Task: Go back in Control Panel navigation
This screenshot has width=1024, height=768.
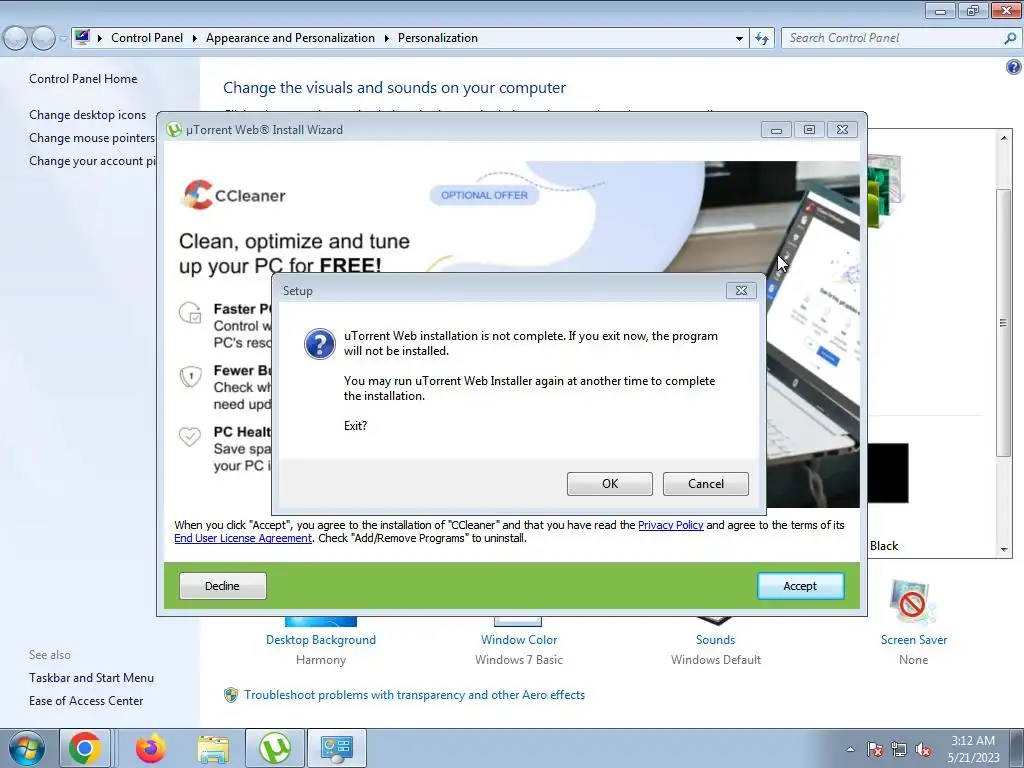Action: click(x=16, y=39)
